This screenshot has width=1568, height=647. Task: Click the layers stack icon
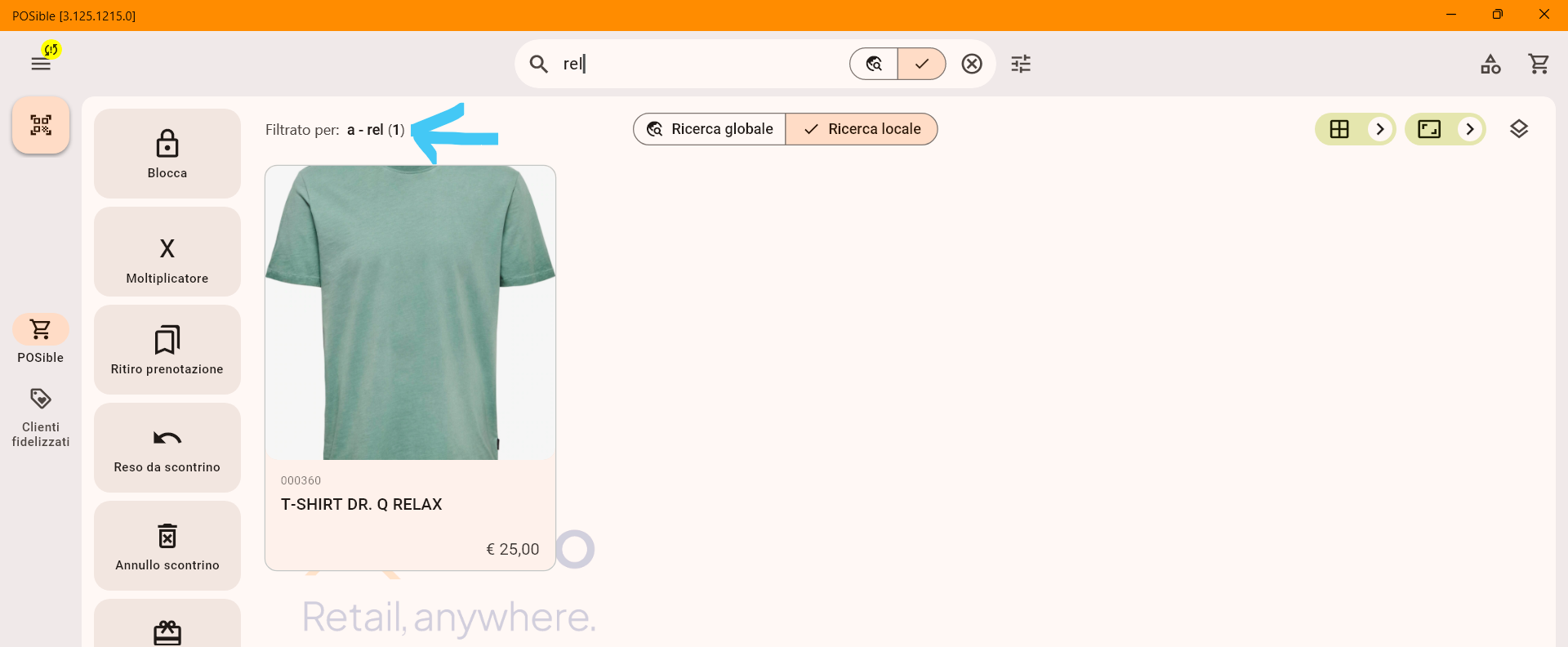click(x=1519, y=129)
